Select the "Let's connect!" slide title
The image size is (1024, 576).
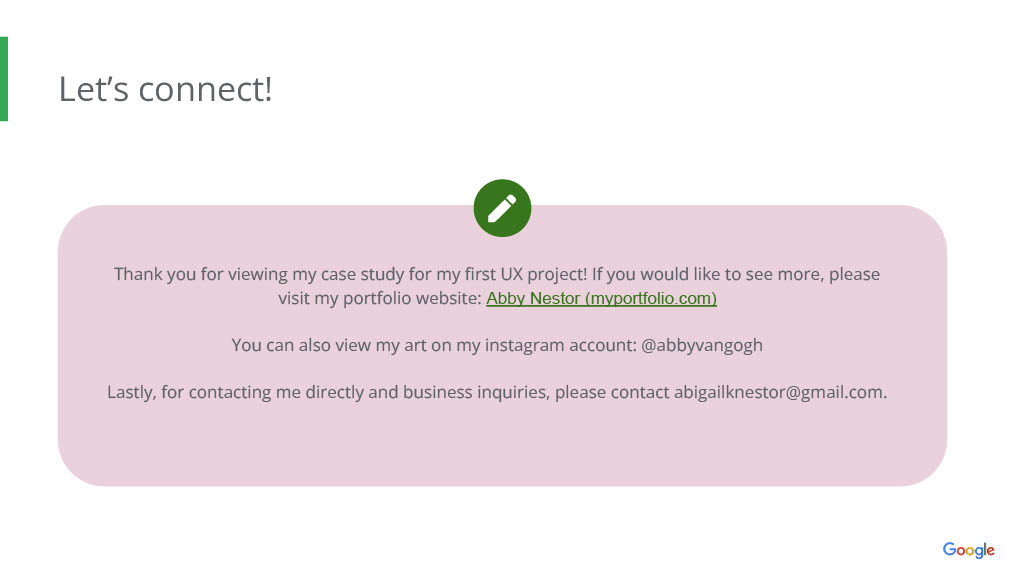point(165,89)
